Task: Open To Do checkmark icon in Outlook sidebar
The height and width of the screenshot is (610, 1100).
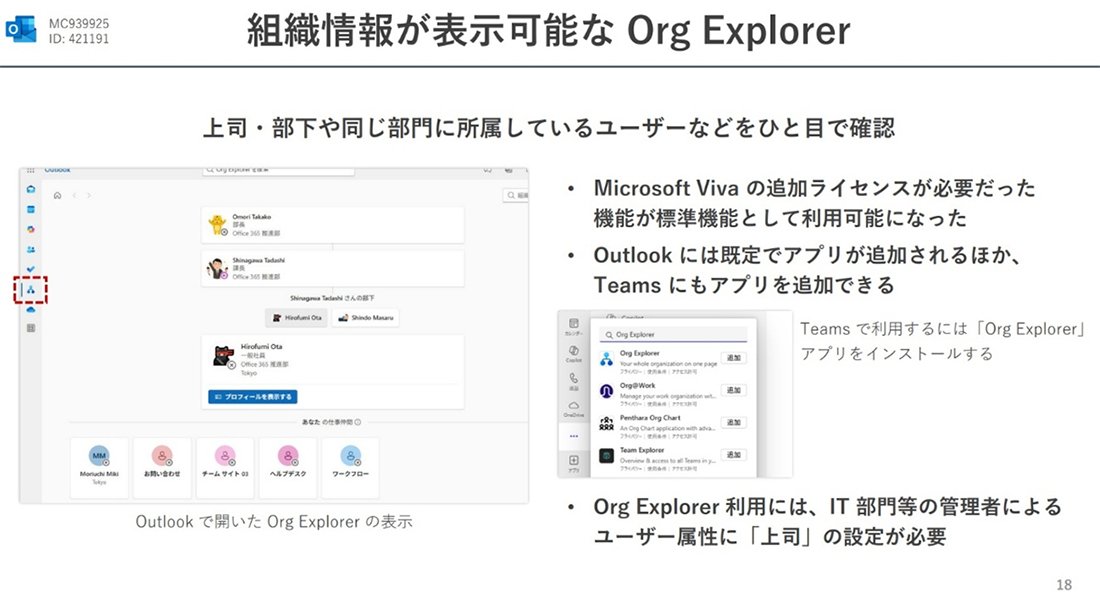Action: [x=31, y=269]
